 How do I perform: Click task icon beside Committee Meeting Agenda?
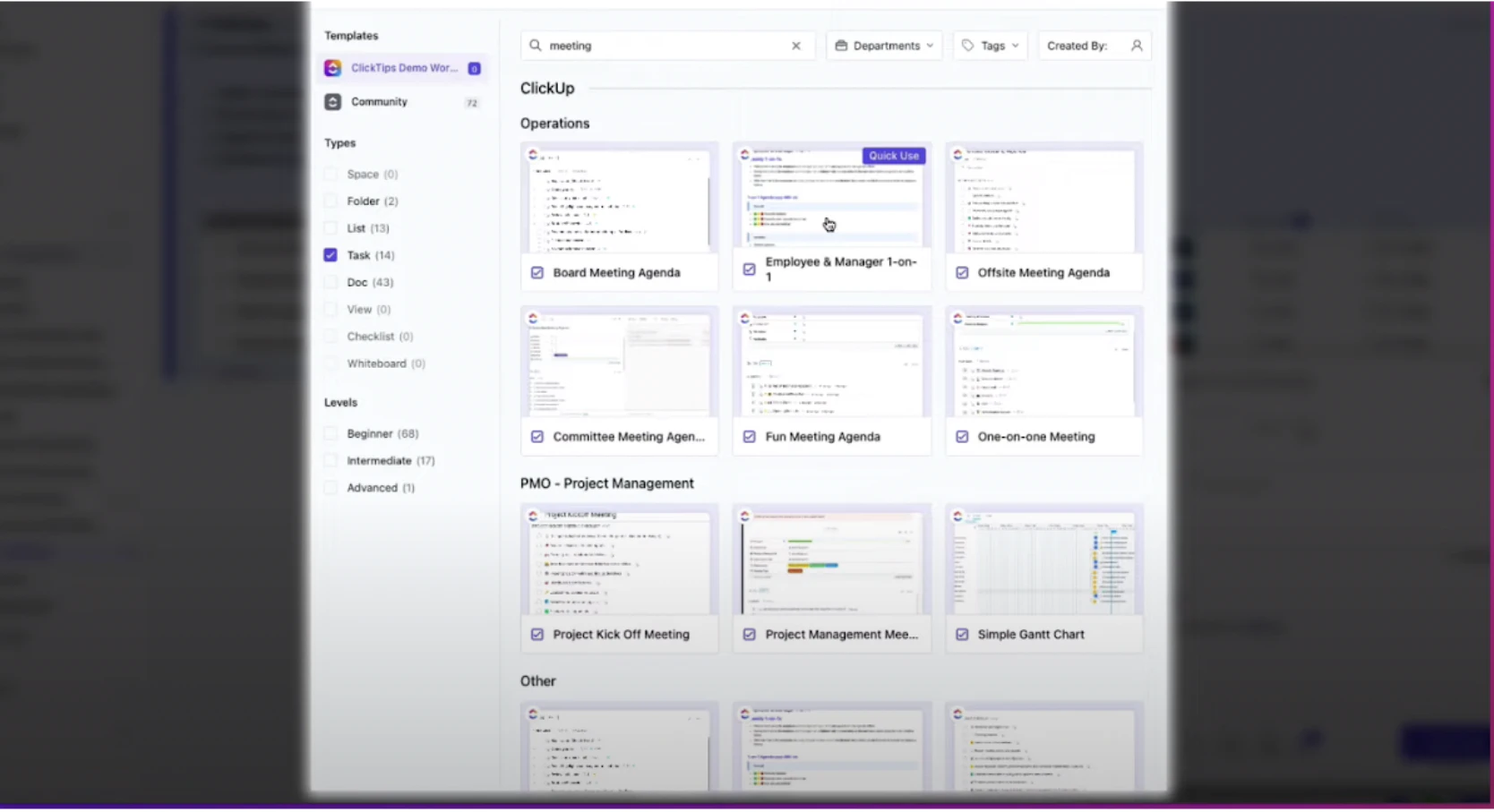click(537, 437)
